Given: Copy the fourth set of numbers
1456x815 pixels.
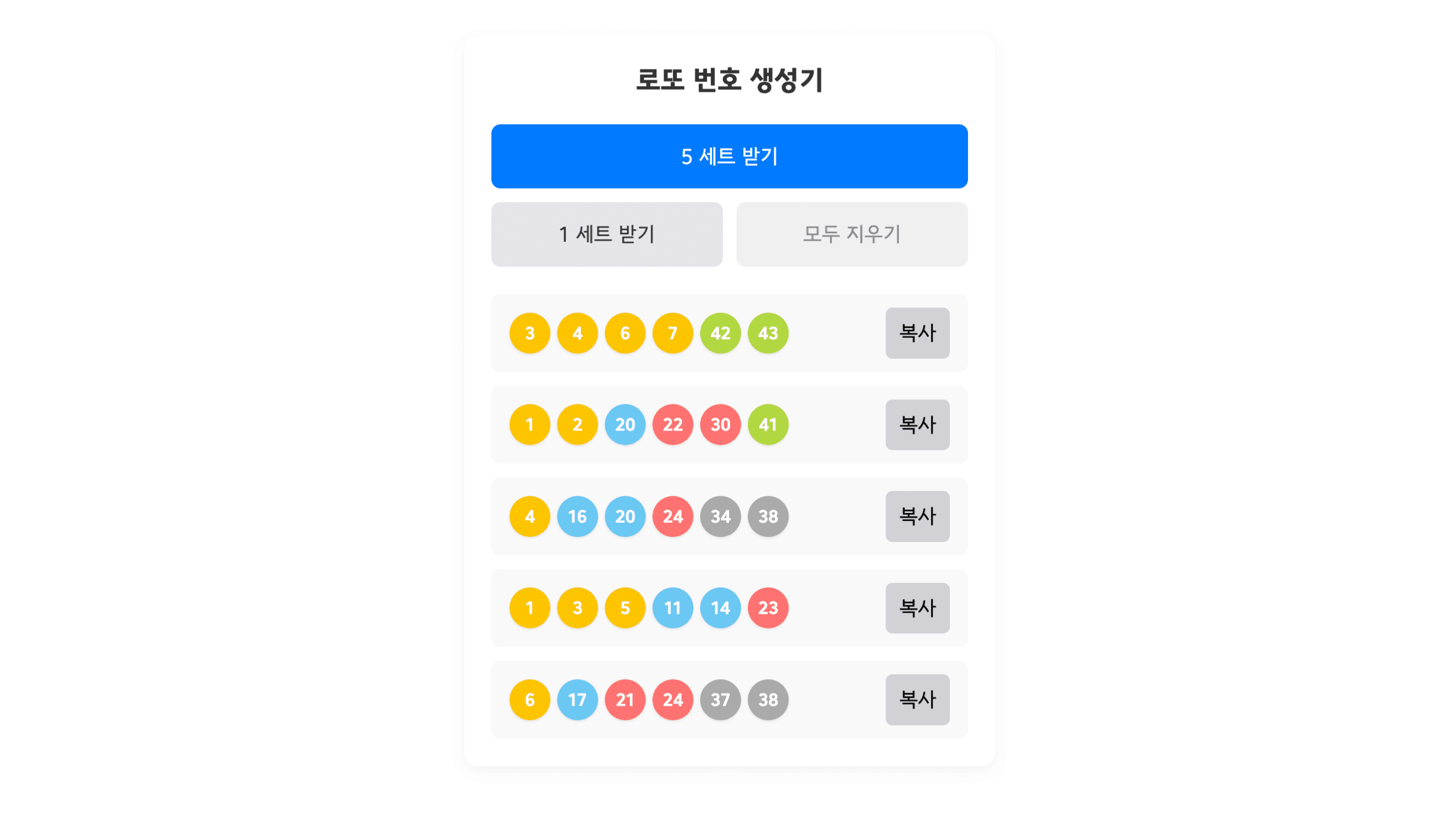Looking at the screenshot, I should [x=917, y=608].
